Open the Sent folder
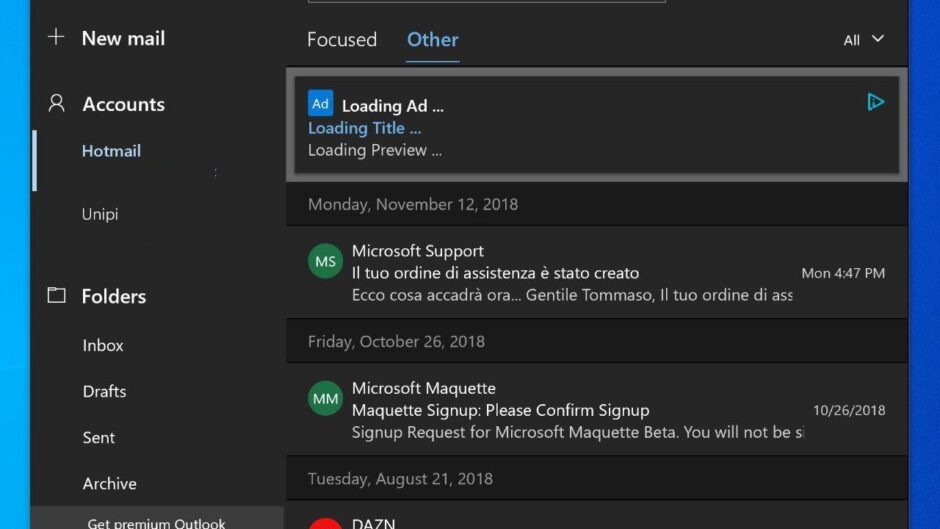 coord(99,437)
